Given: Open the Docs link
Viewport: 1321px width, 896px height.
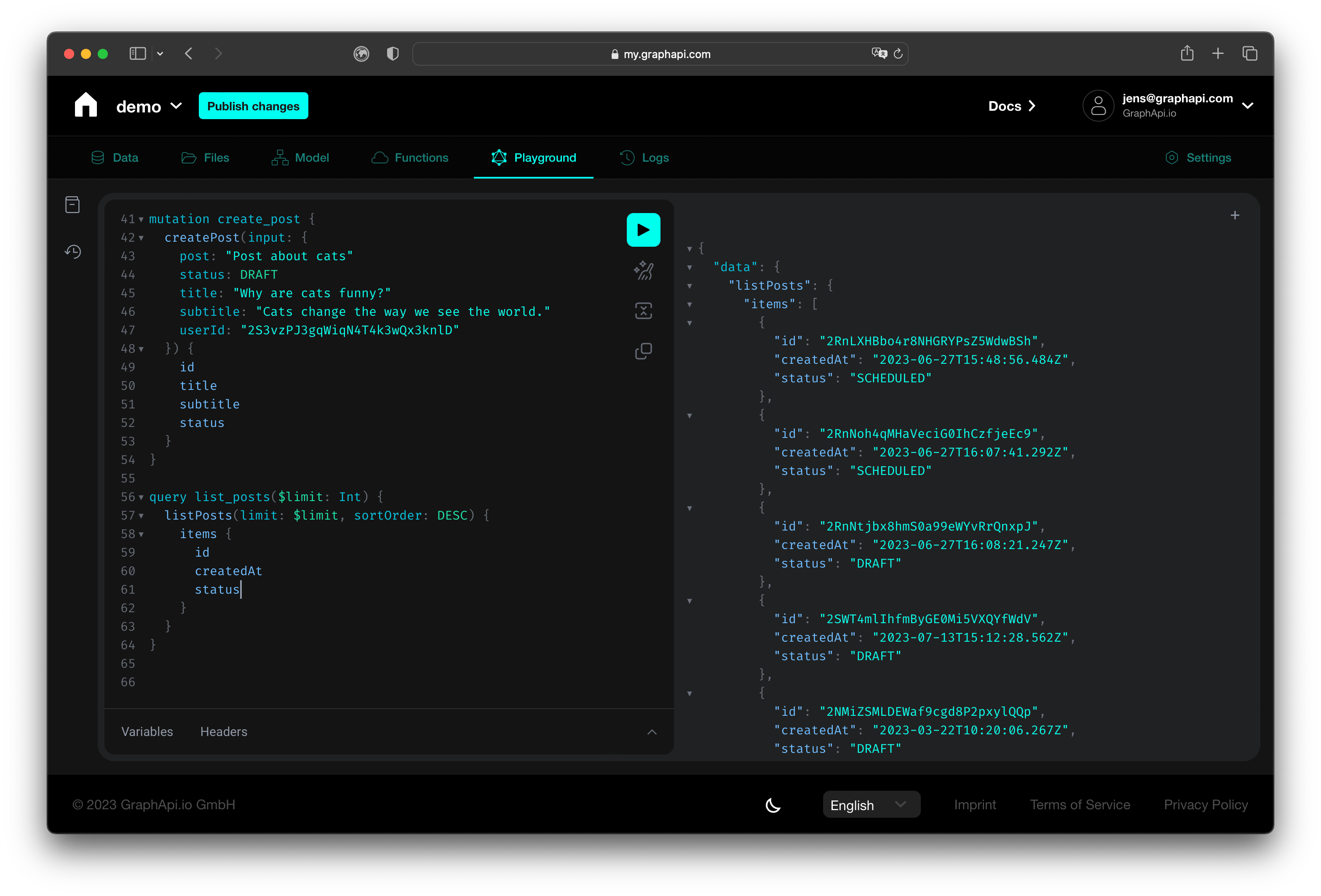Looking at the screenshot, I should click(x=1012, y=106).
